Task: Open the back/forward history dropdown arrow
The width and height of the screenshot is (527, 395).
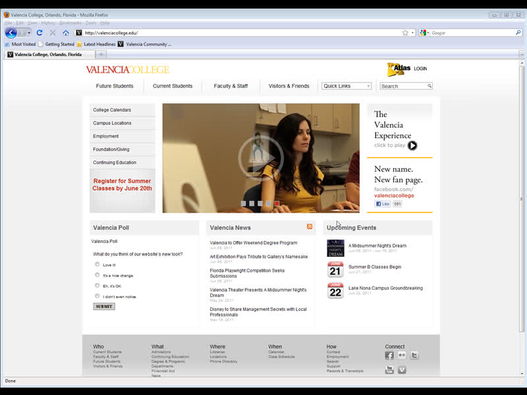Action: (x=29, y=33)
